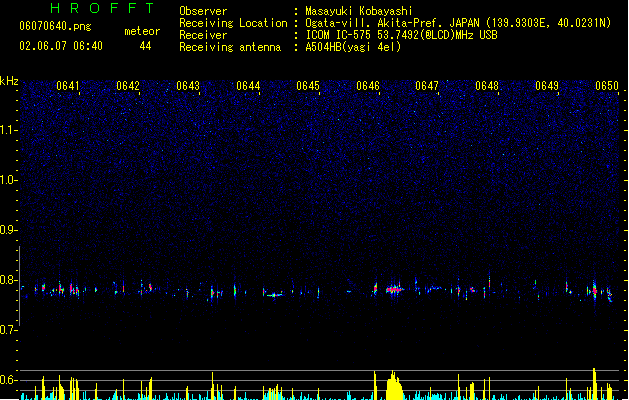Click the 0642 time marker

(x=128, y=86)
